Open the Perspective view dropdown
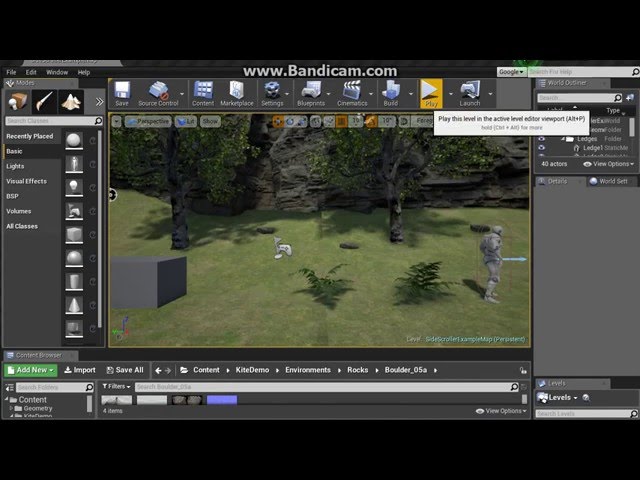This screenshot has height=480, width=640. coord(148,121)
